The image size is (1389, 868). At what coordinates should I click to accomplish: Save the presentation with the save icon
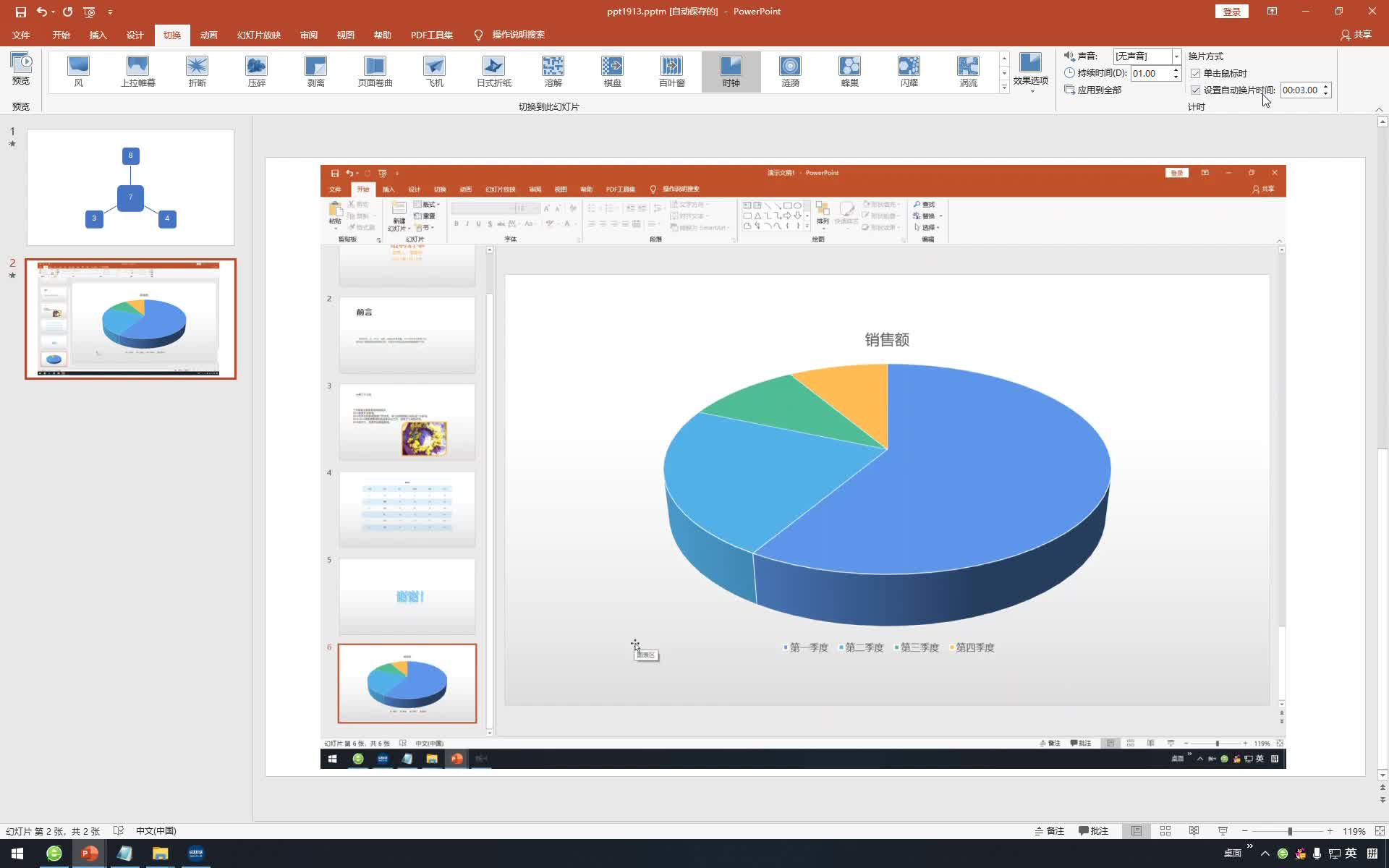tap(20, 12)
